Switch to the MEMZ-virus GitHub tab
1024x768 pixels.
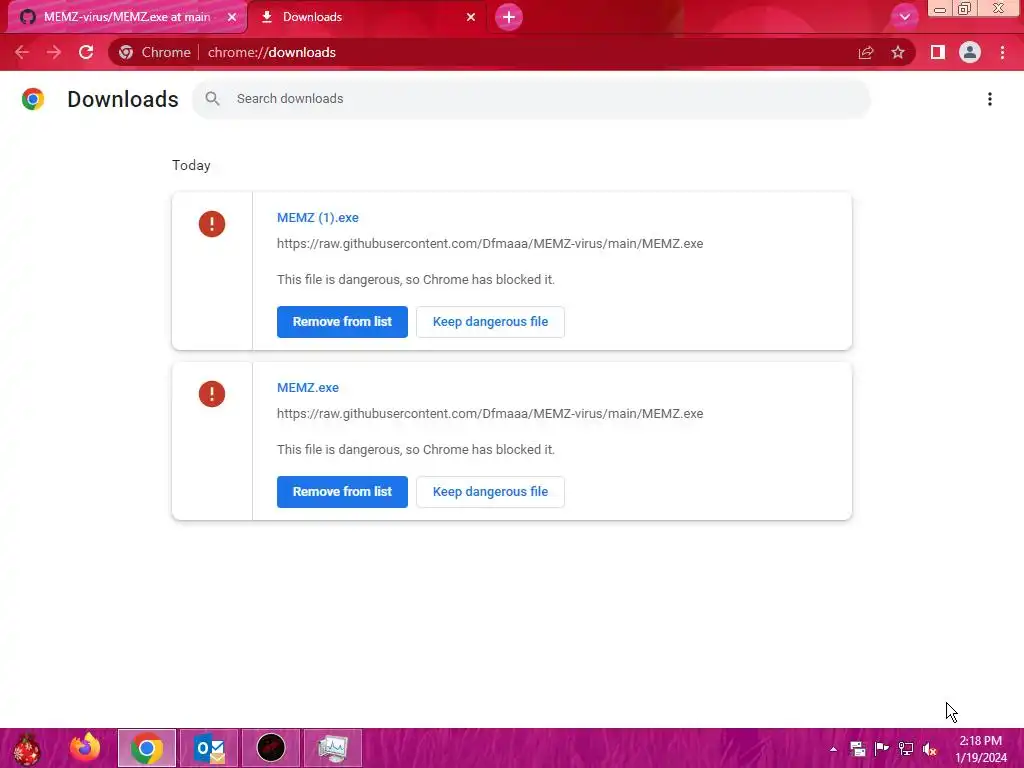point(127,17)
